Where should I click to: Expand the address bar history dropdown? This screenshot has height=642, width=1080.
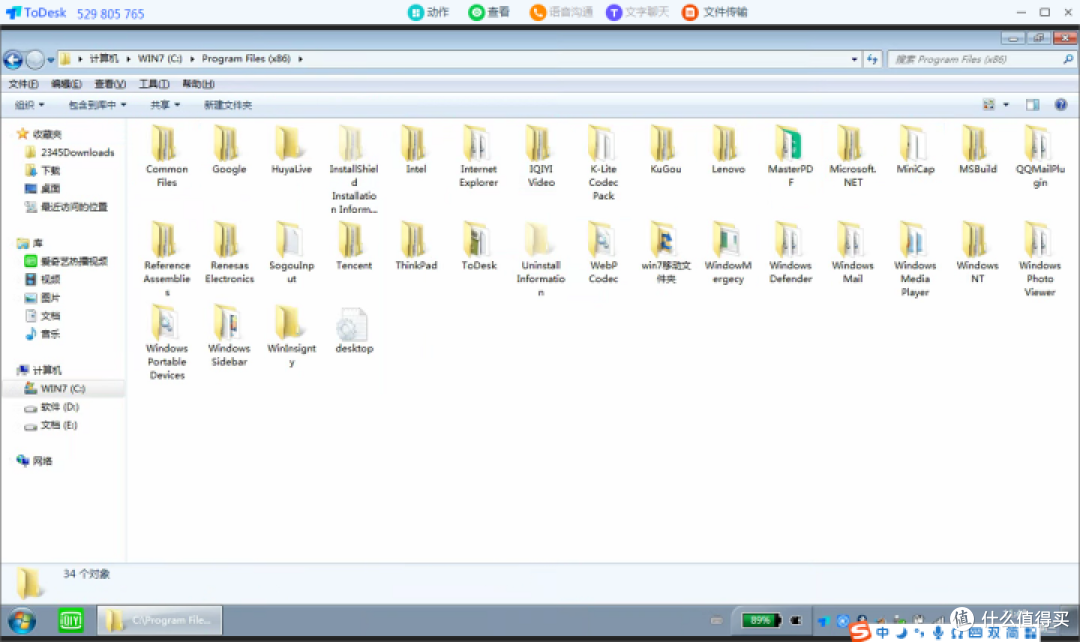tap(854, 59)
